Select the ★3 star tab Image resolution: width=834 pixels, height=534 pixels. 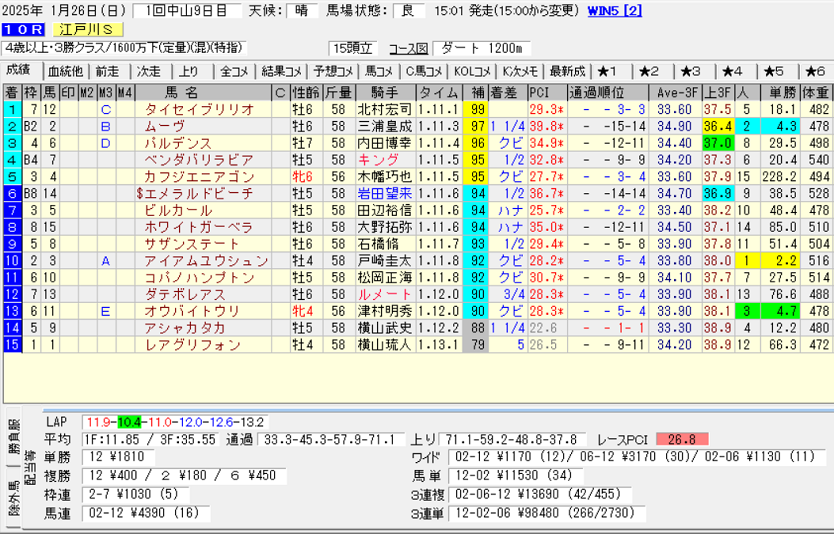point(691,71)
